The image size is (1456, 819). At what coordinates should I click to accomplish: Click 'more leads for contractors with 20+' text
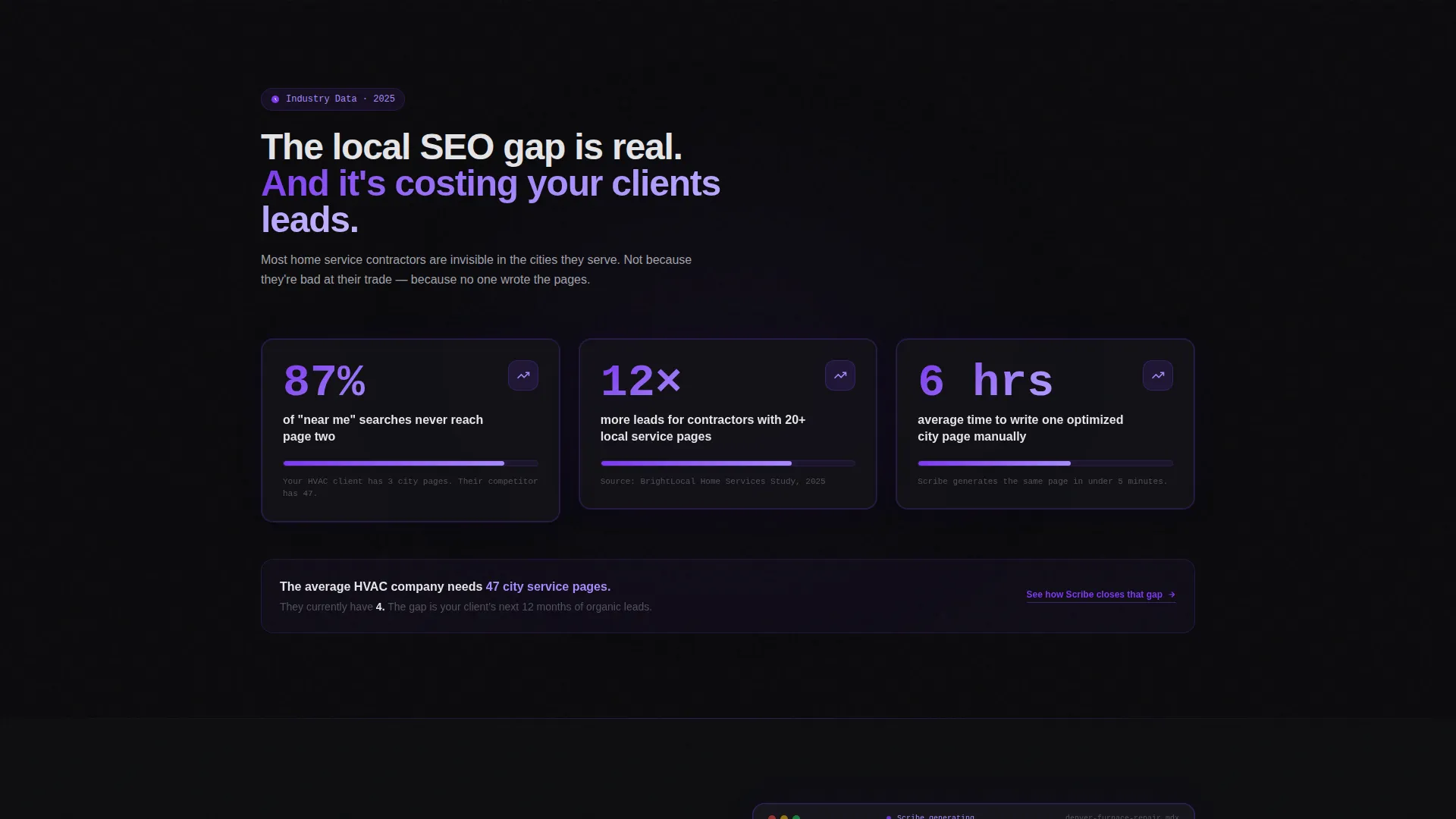tap(703, 420)
